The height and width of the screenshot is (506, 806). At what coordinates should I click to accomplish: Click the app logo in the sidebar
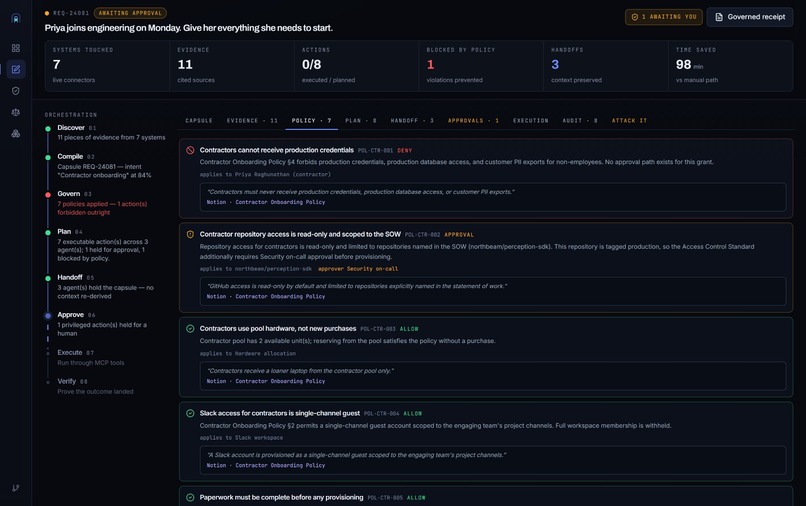(x=16, y=19)
